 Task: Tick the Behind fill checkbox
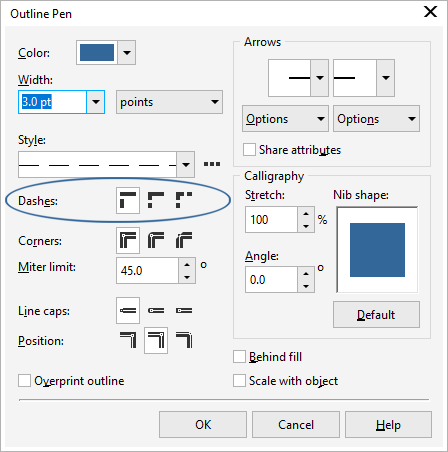pyautogui.click(x=239, y=356)
